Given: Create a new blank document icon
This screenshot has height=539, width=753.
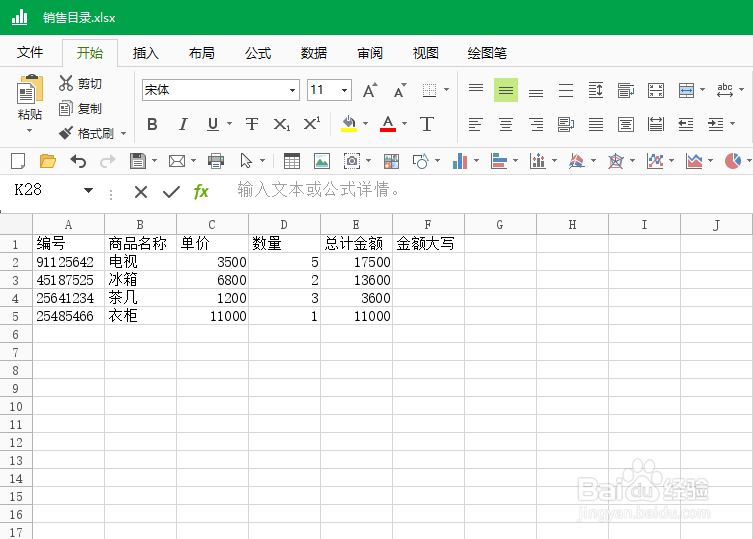Looking at the screenshot, I should 18,161.
